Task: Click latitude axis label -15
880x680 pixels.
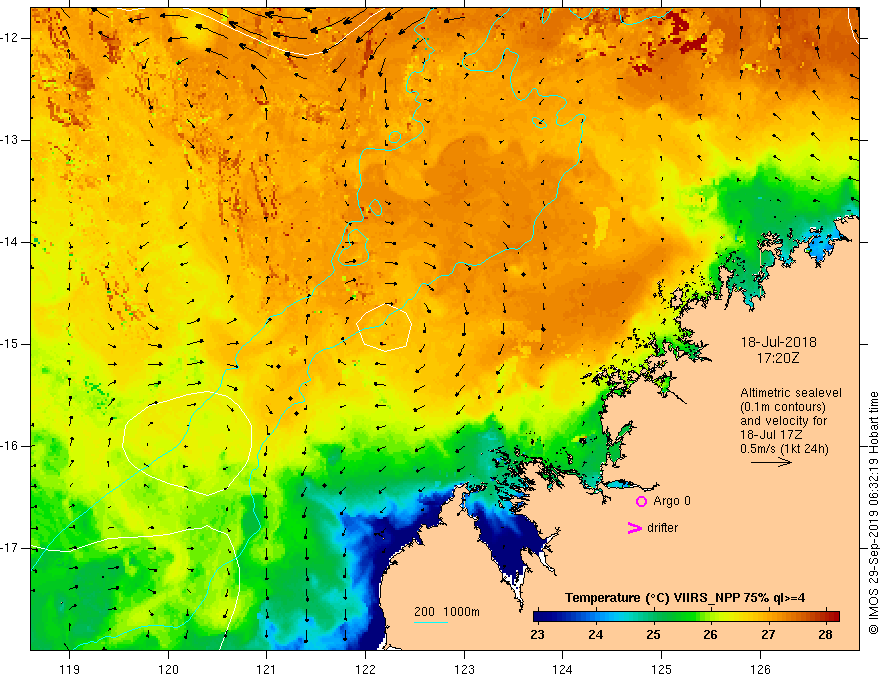Action: point(10,343)
